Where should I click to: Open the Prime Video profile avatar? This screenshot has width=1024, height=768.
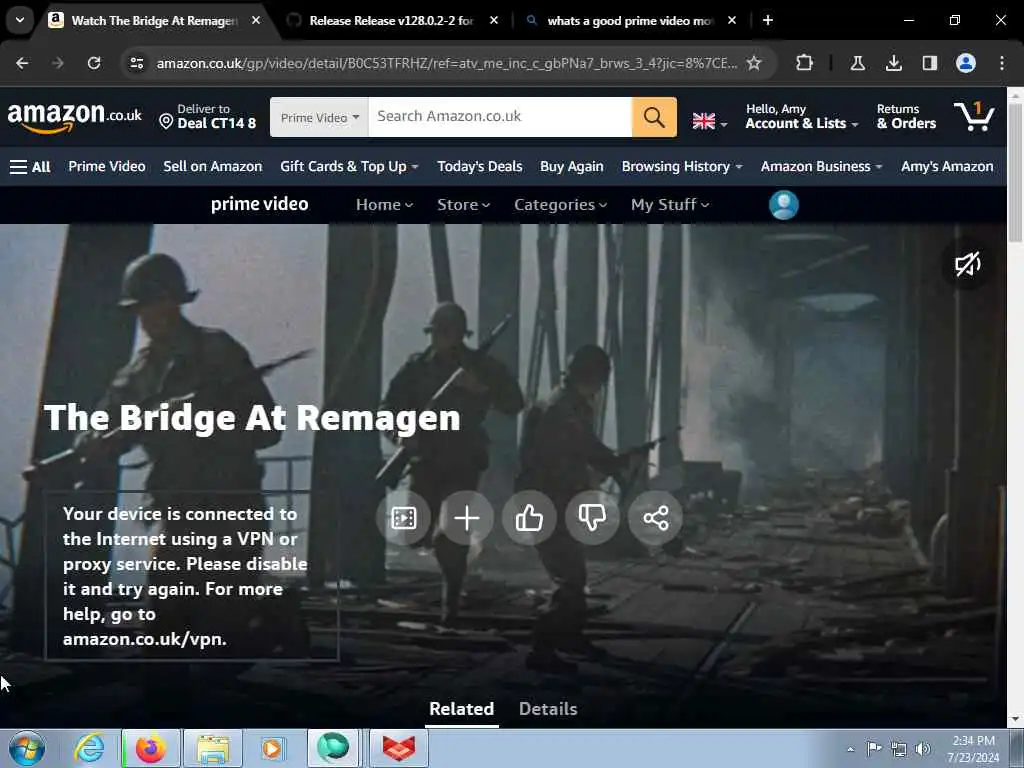784,205
